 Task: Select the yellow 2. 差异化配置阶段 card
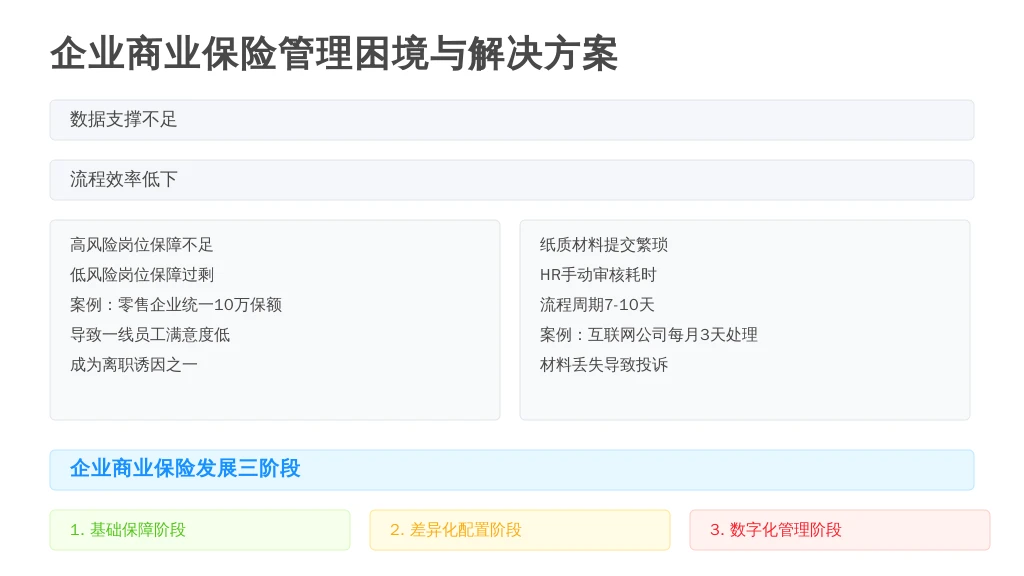pos(520,530)
